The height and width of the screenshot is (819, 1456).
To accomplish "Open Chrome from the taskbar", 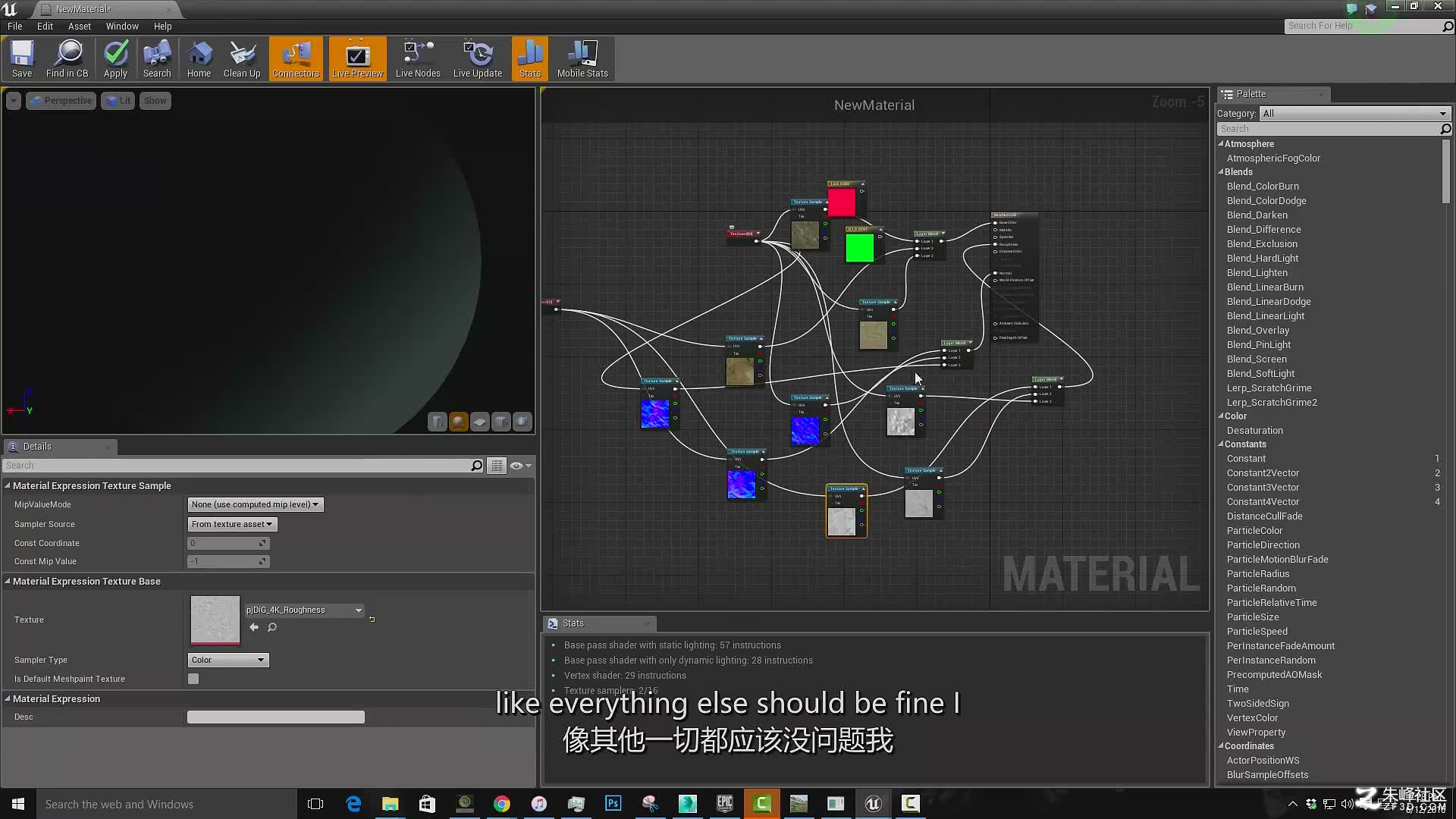I will [502, 804].
